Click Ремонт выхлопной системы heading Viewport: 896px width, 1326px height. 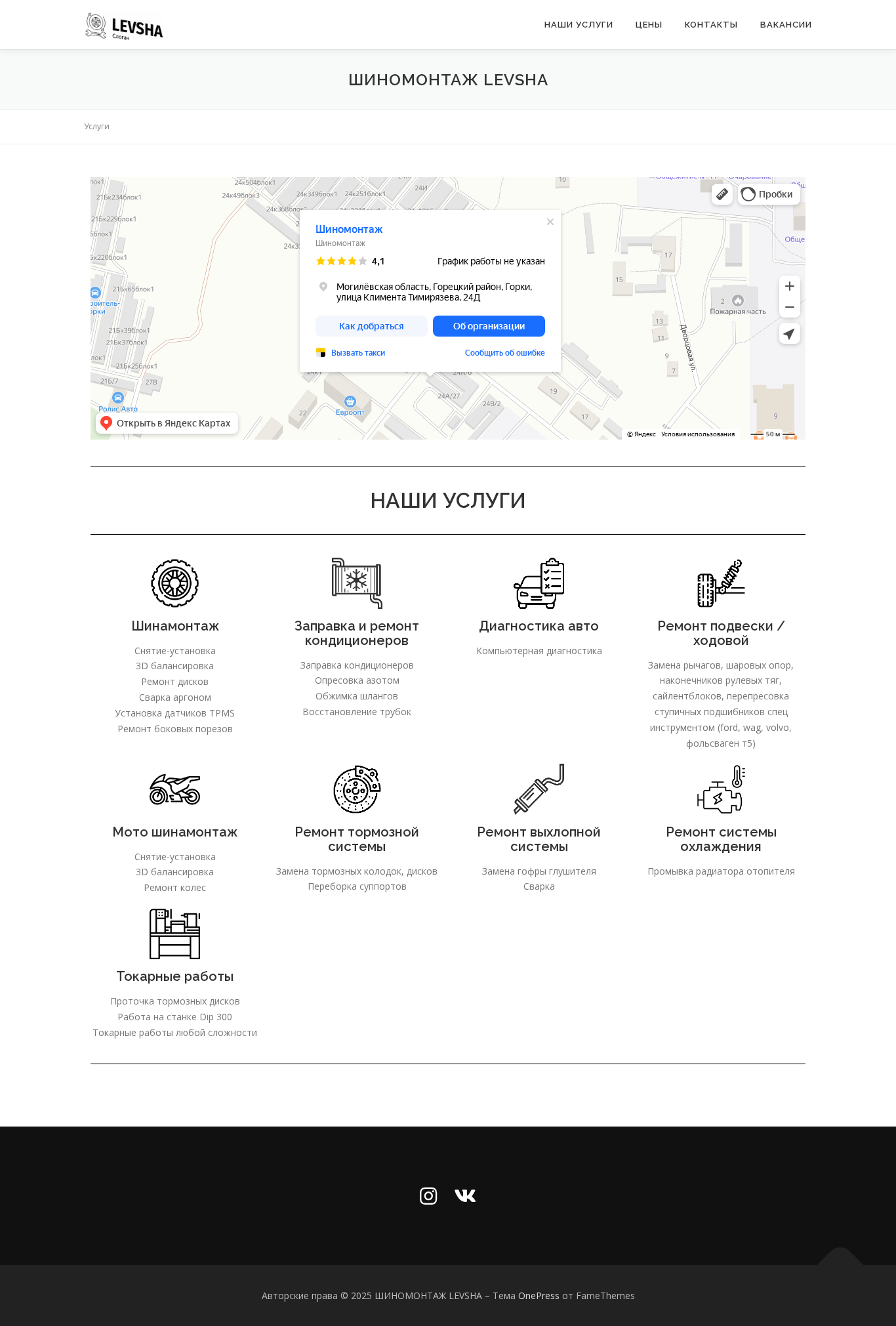pos(539,839)
